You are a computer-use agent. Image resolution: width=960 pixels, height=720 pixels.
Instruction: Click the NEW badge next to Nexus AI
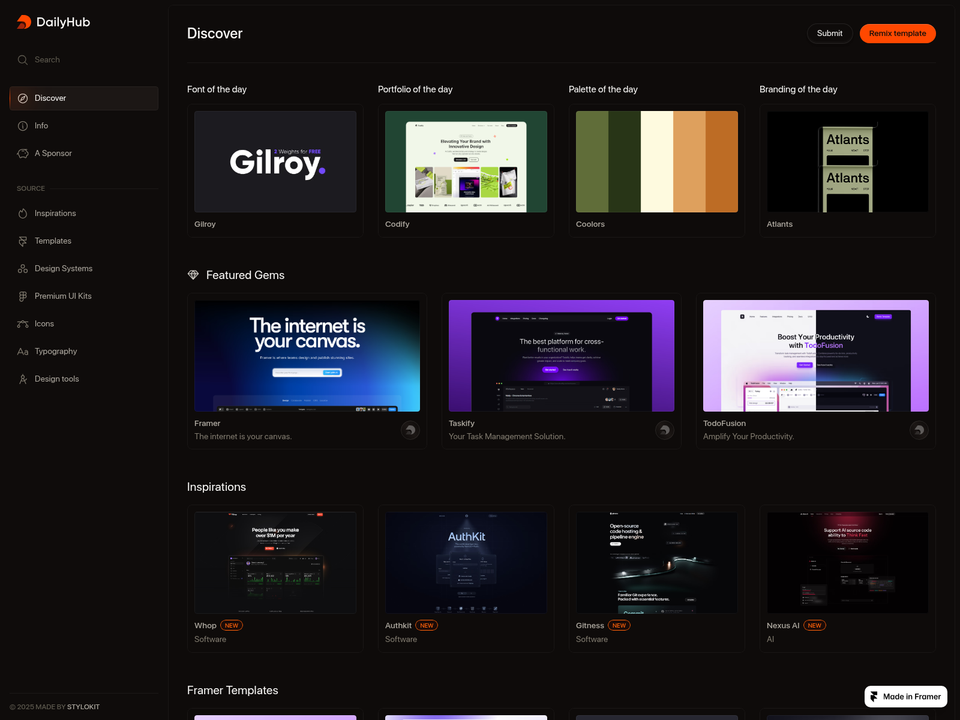pyautogui.click(x=814, y=626)
